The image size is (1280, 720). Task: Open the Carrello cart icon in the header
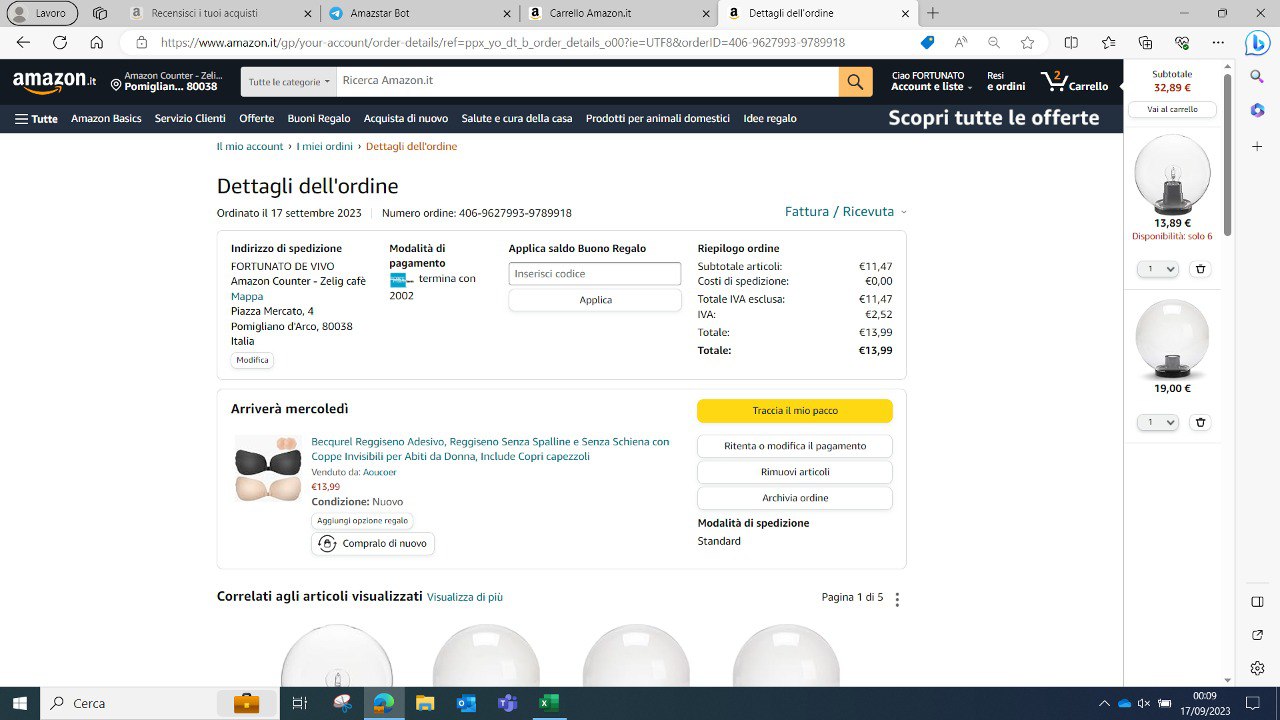point(1074,82)
